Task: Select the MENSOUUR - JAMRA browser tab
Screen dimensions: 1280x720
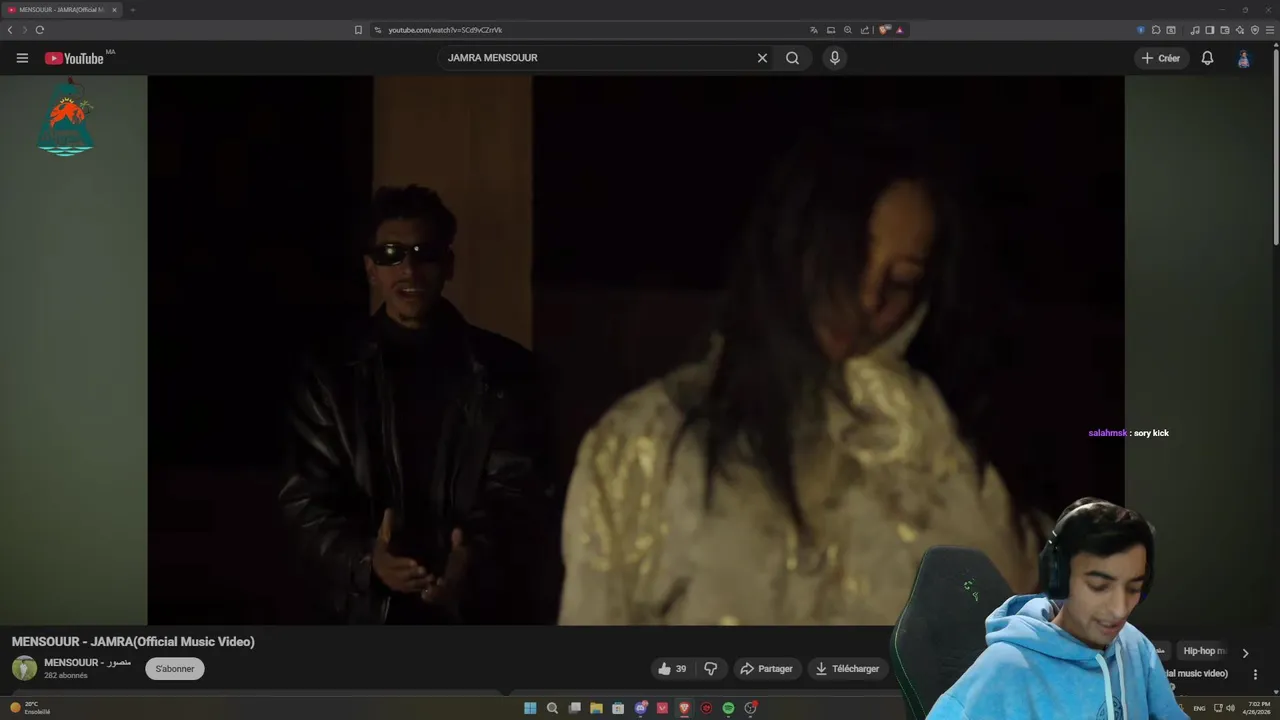Action: 62,10
